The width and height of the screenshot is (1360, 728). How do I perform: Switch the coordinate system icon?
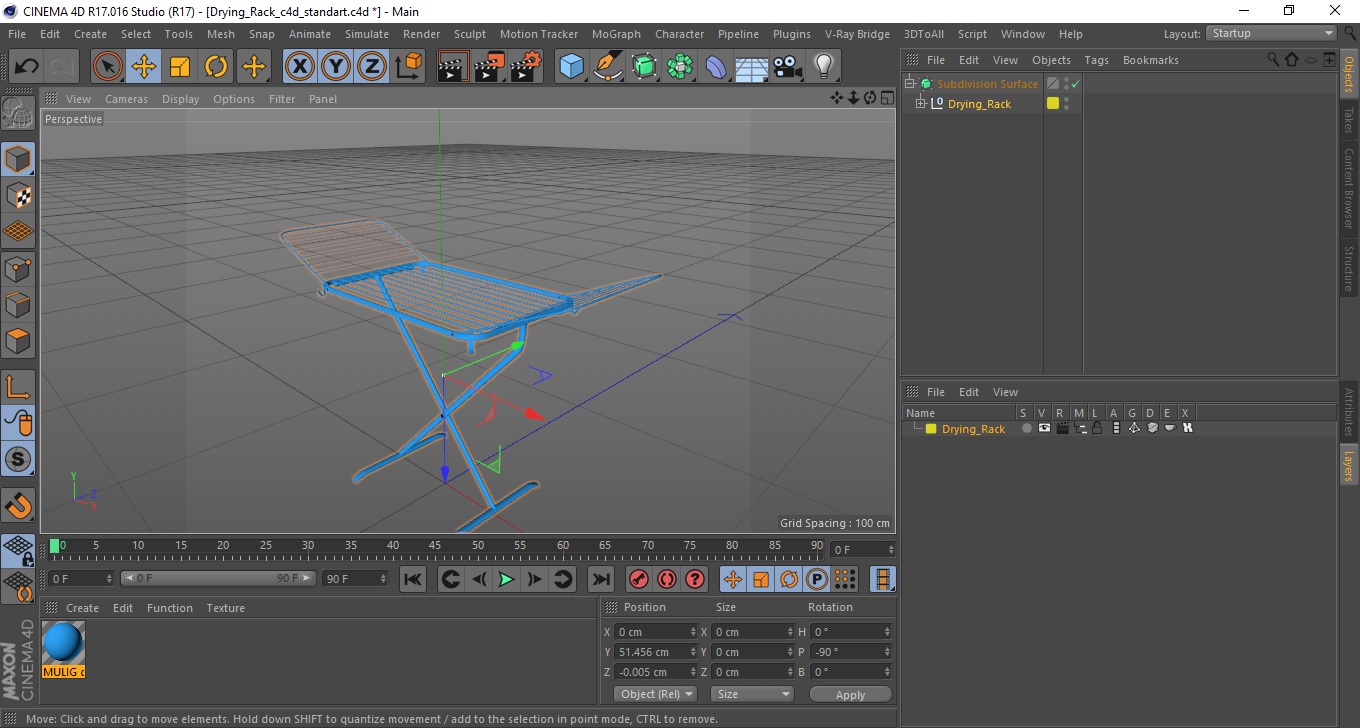pos(408,67)
